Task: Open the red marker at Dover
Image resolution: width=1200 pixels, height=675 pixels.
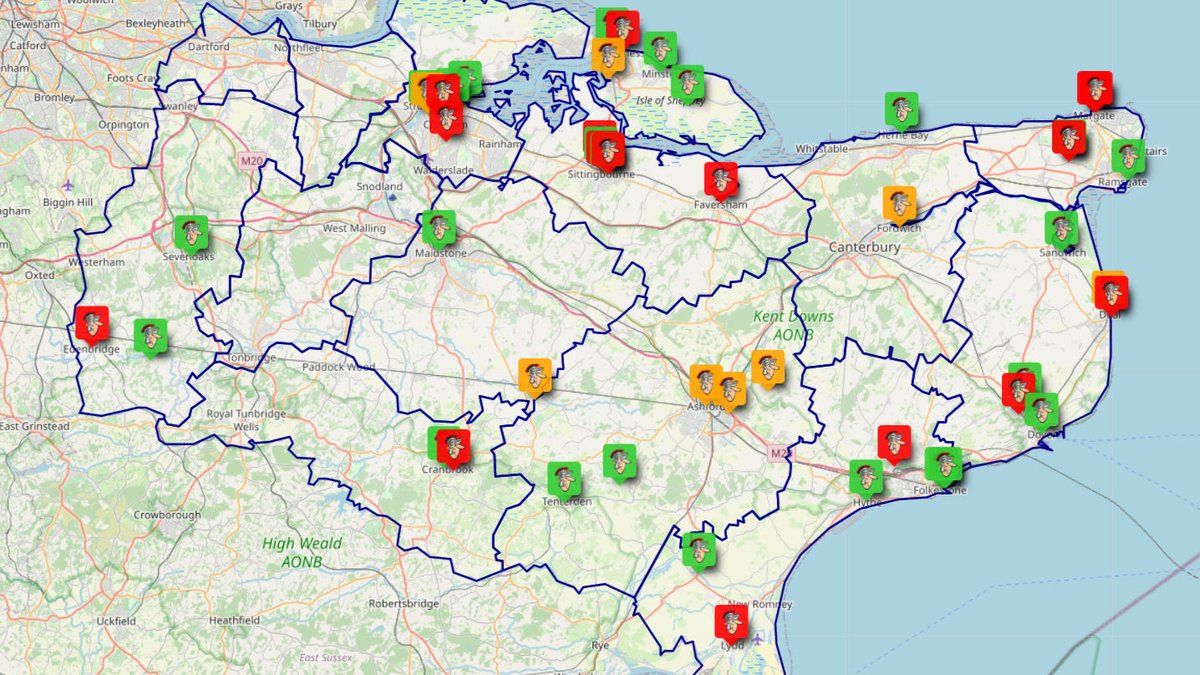Action: (x=1019, y=389)
